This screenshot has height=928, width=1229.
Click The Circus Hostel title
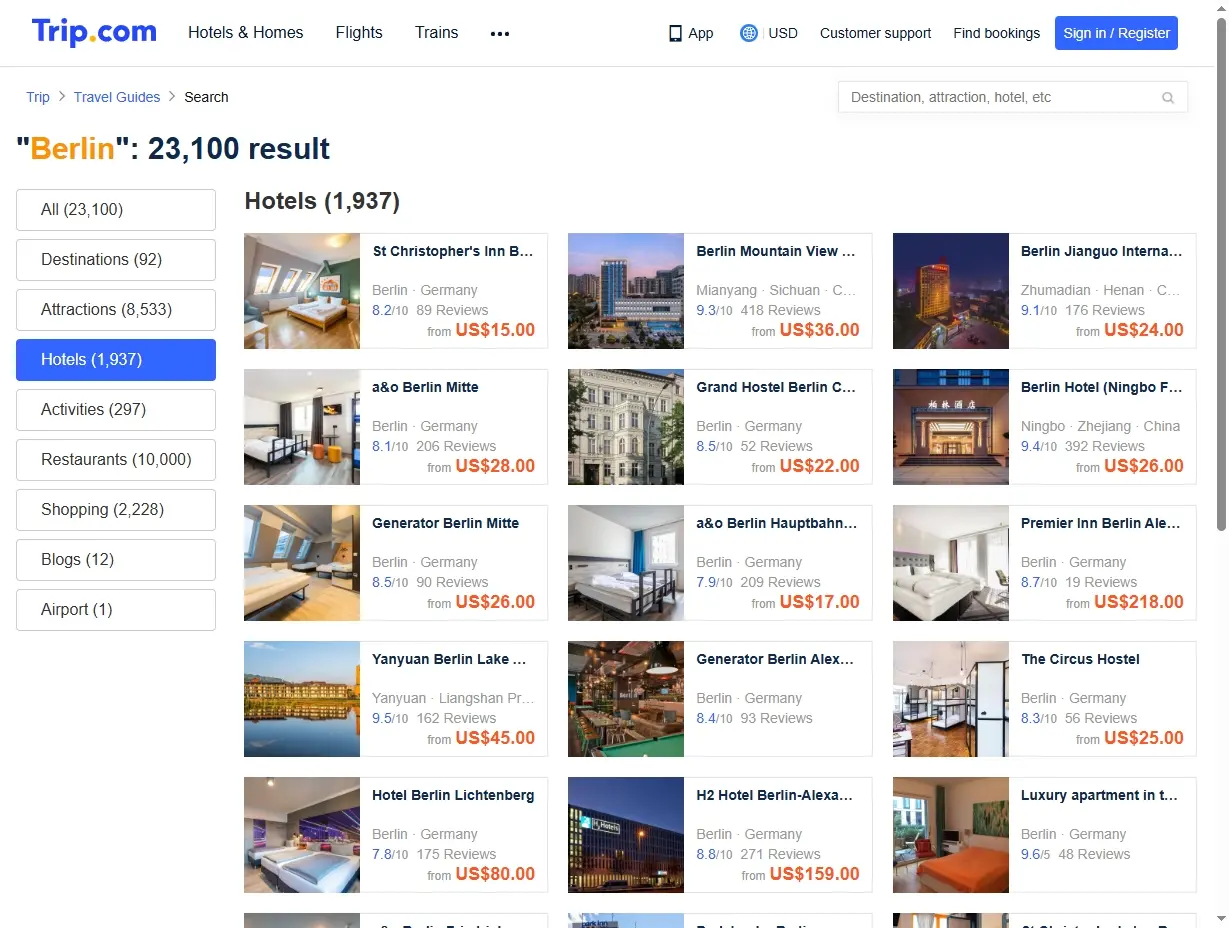pos(1080,659)
